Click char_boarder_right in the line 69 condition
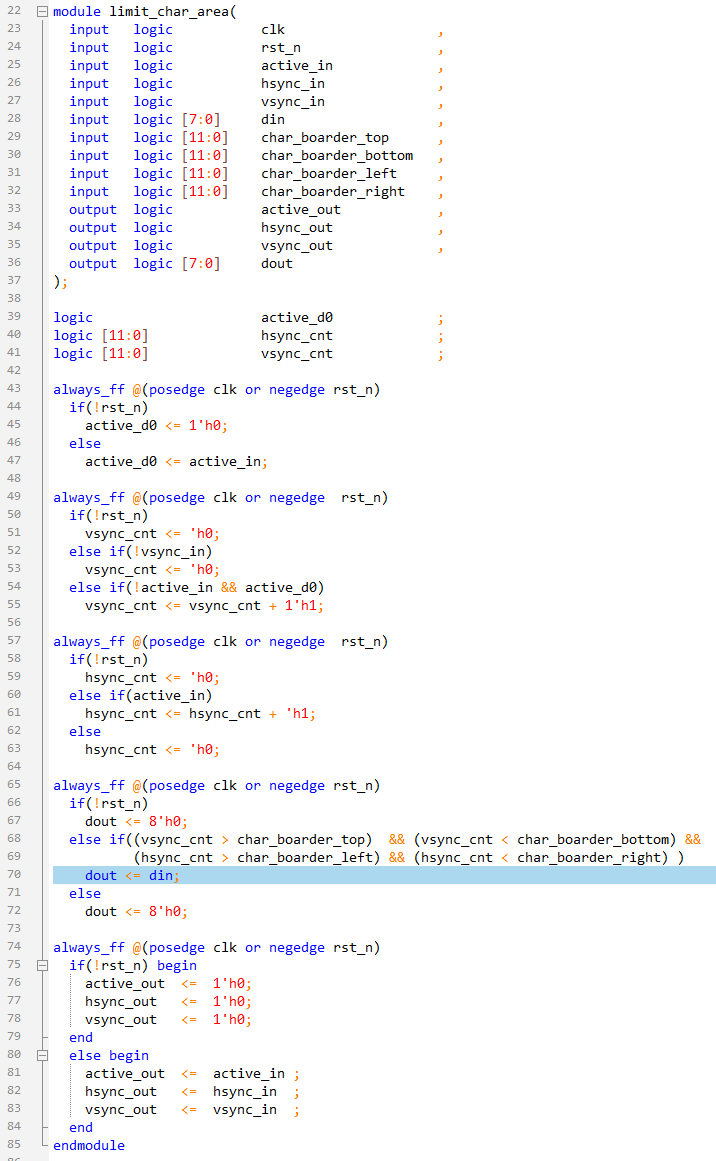This screenshot has height=1161, width=716. [589, 857]
